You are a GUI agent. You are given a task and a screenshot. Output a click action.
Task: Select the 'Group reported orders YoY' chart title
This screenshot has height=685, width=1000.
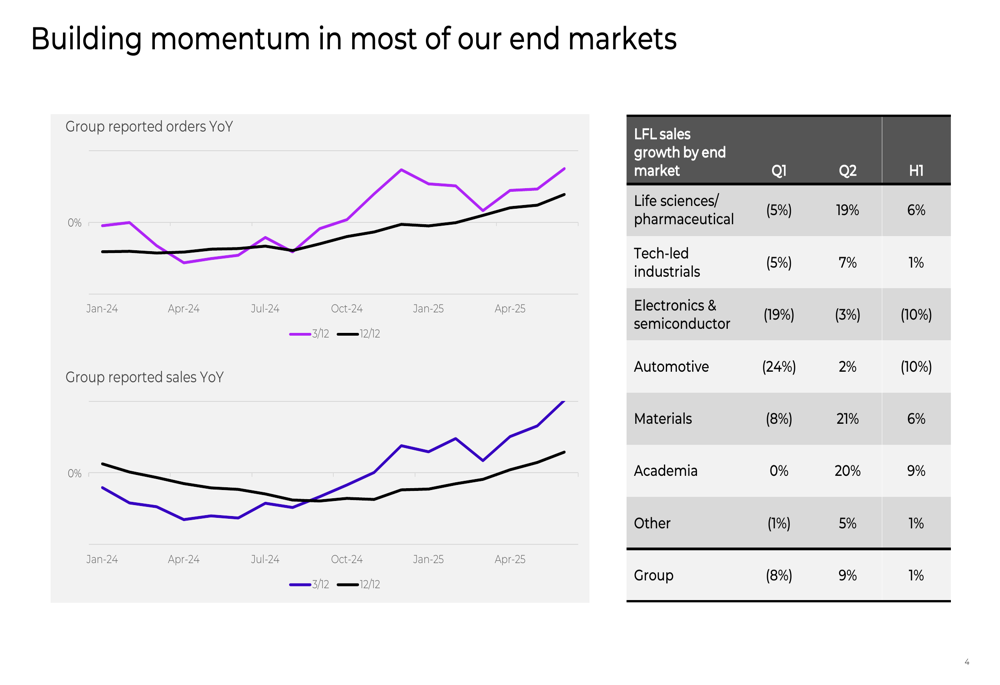tap(149, 127)
